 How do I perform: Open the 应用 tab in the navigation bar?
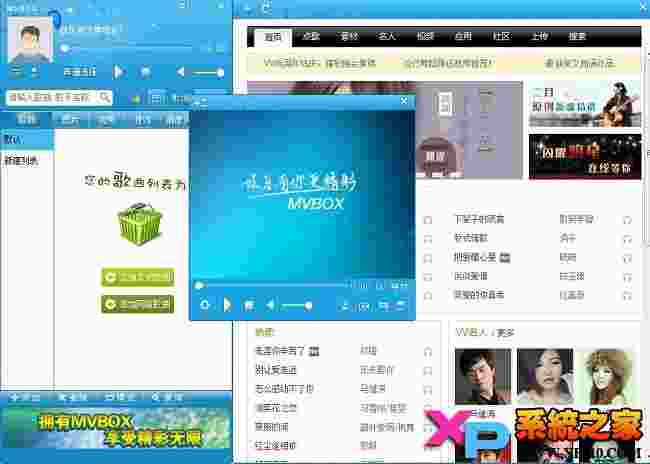(x=463, y=36)
